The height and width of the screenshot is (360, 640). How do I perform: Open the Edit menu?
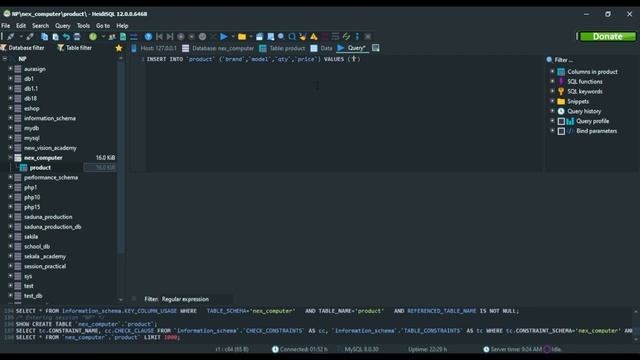click(21, 26)
